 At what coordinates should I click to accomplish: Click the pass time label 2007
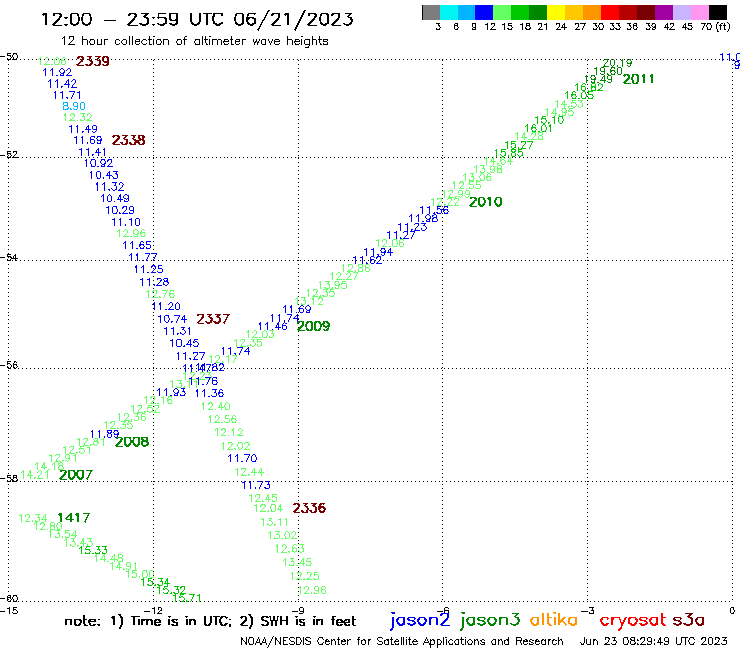tap(76, 475)
